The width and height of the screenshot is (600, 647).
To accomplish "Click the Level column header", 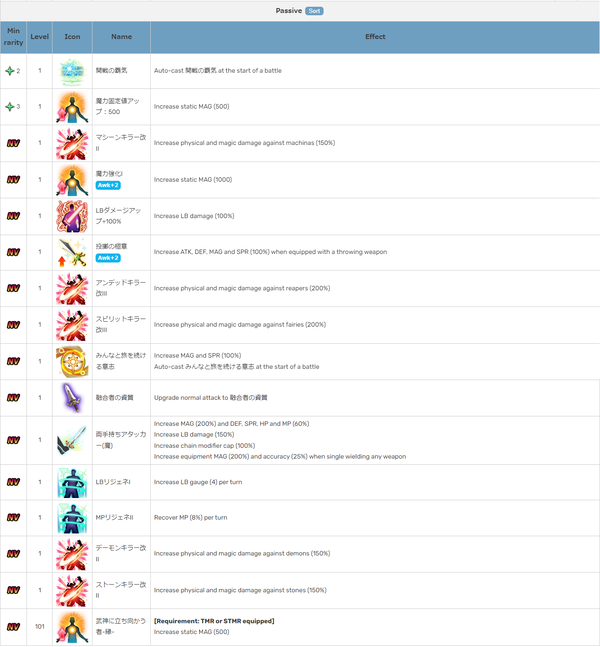I will (x=40, y=37).
